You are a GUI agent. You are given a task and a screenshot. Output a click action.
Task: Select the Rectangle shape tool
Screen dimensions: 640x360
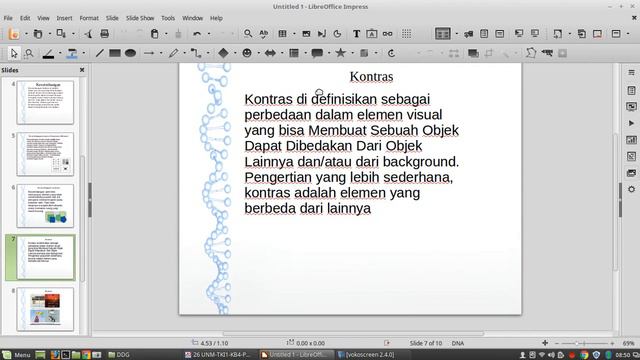point(115,53)
